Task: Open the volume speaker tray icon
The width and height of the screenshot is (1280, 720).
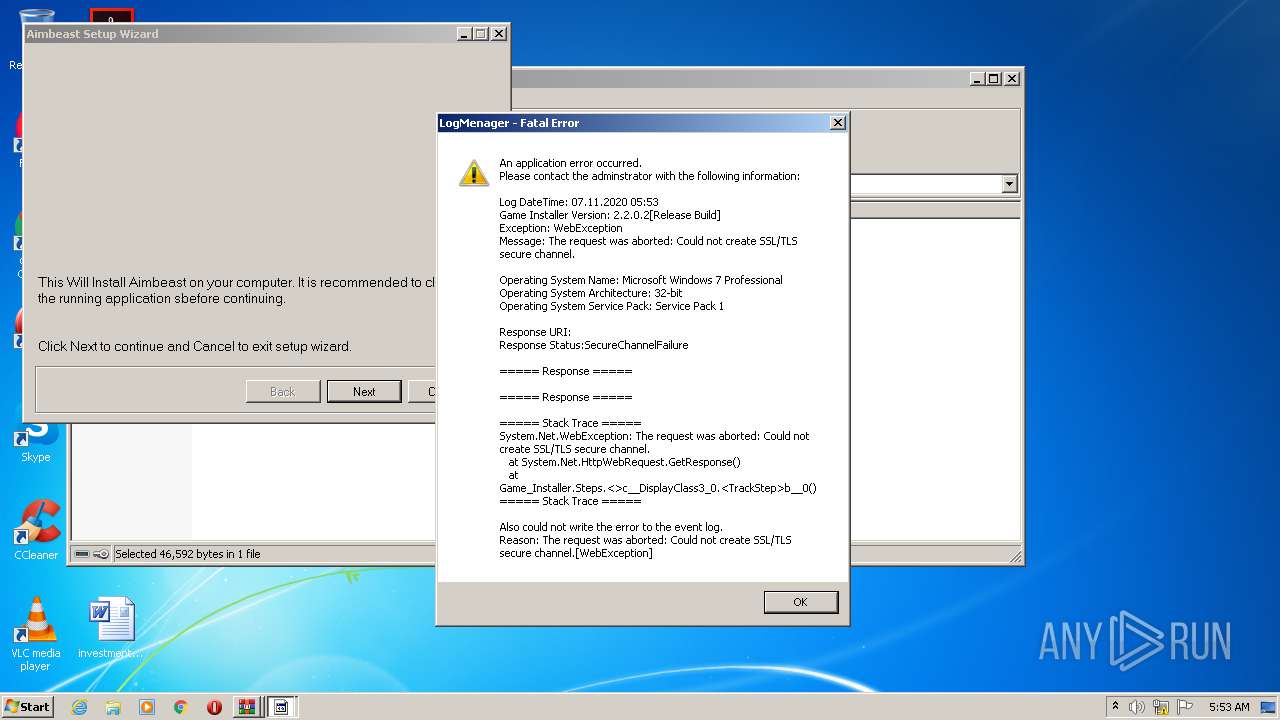Action: 1137,707
